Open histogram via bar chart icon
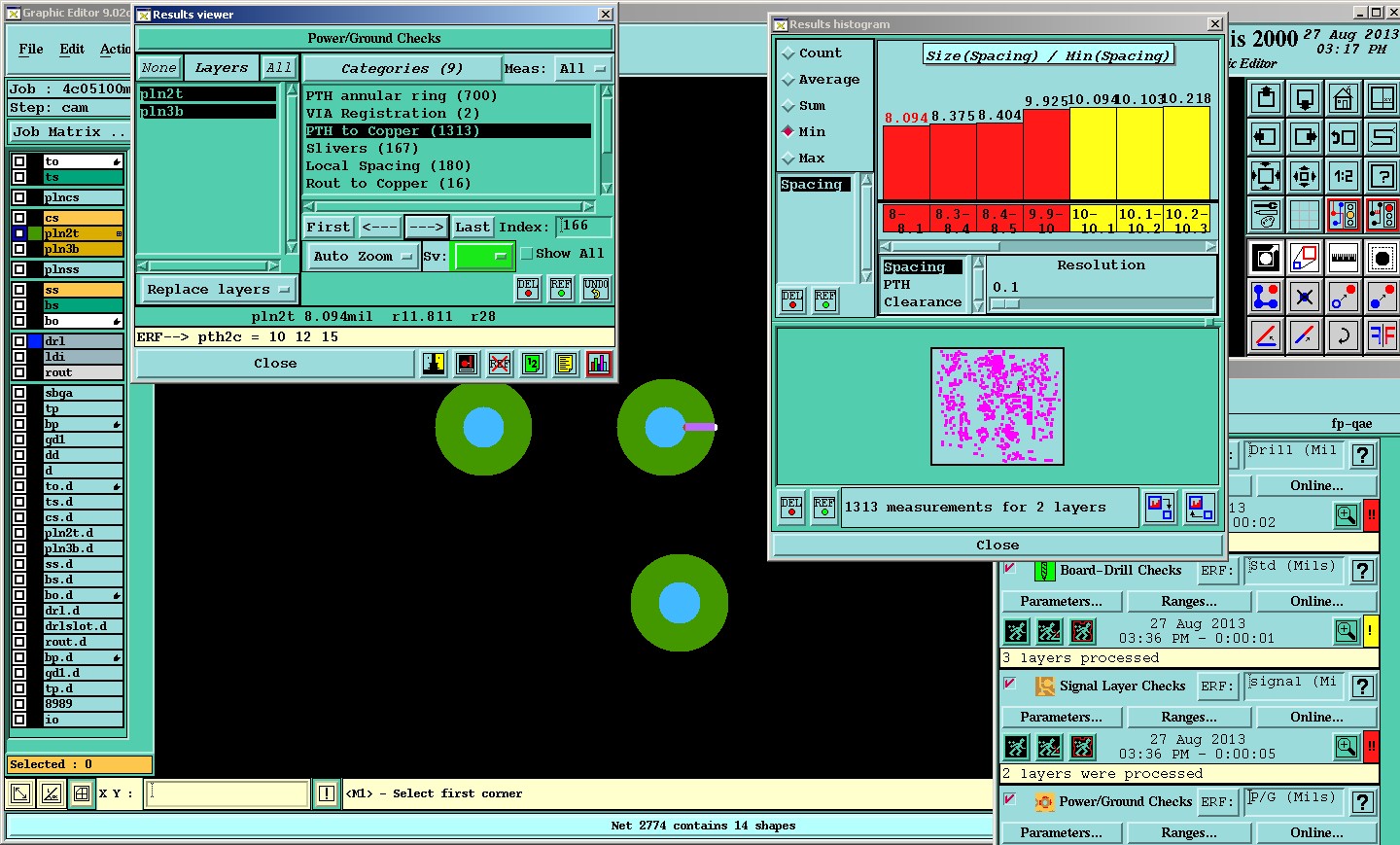The image size is (1400, 845). 599,364
